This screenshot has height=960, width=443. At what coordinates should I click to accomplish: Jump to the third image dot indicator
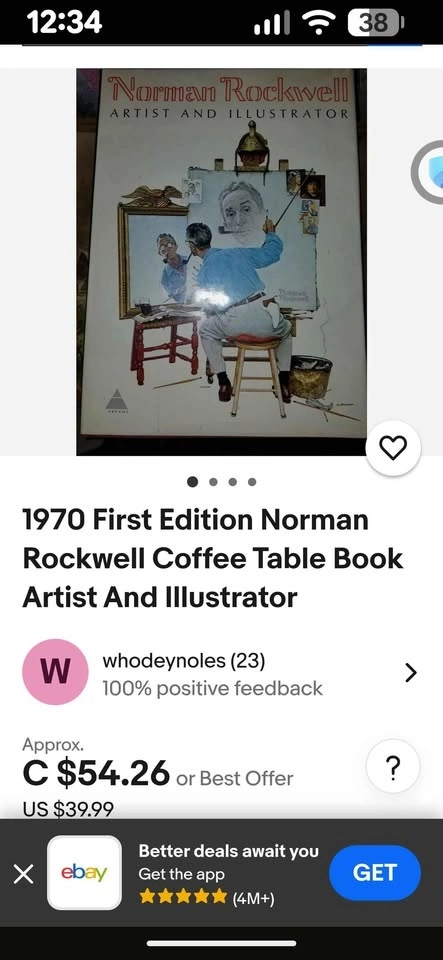tap(233, 482)
